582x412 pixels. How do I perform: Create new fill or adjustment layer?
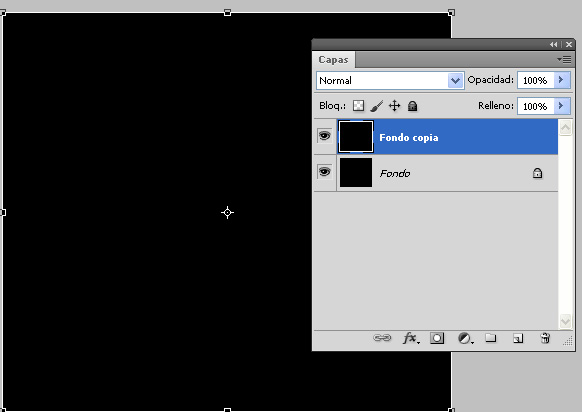pos(465,338)
